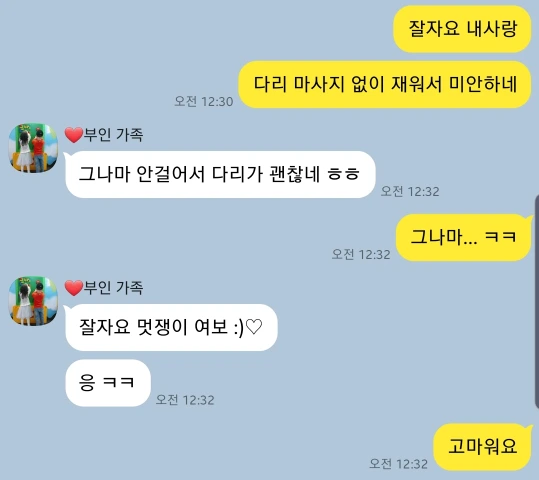Tap the red heart above 잘자요 멋쟁이 message
Screen dimensions: 539x480
click(x=74, y=288)
